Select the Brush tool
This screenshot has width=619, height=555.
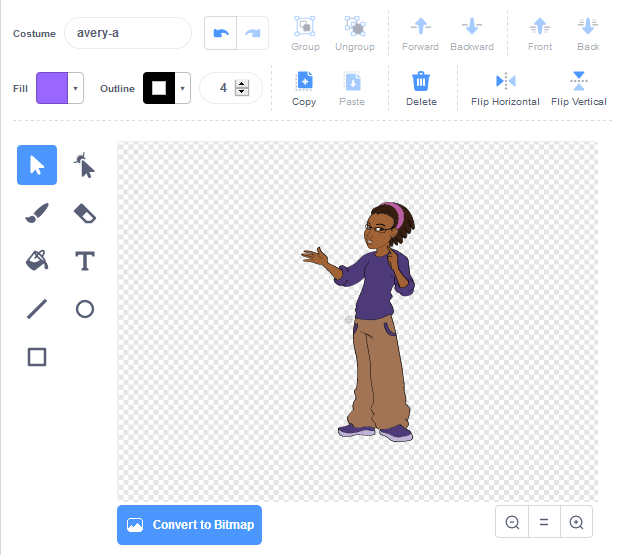point(37,213)
